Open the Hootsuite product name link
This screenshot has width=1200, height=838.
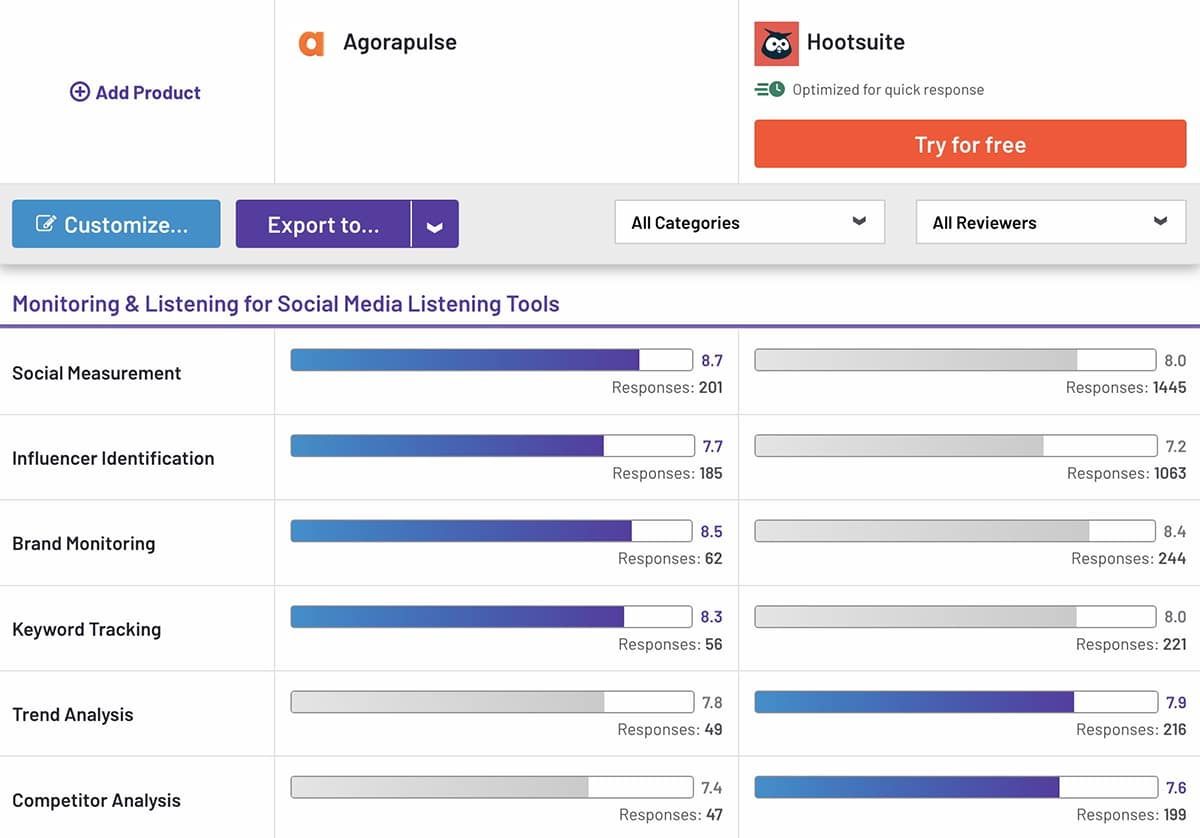click(x=856, y=42)
